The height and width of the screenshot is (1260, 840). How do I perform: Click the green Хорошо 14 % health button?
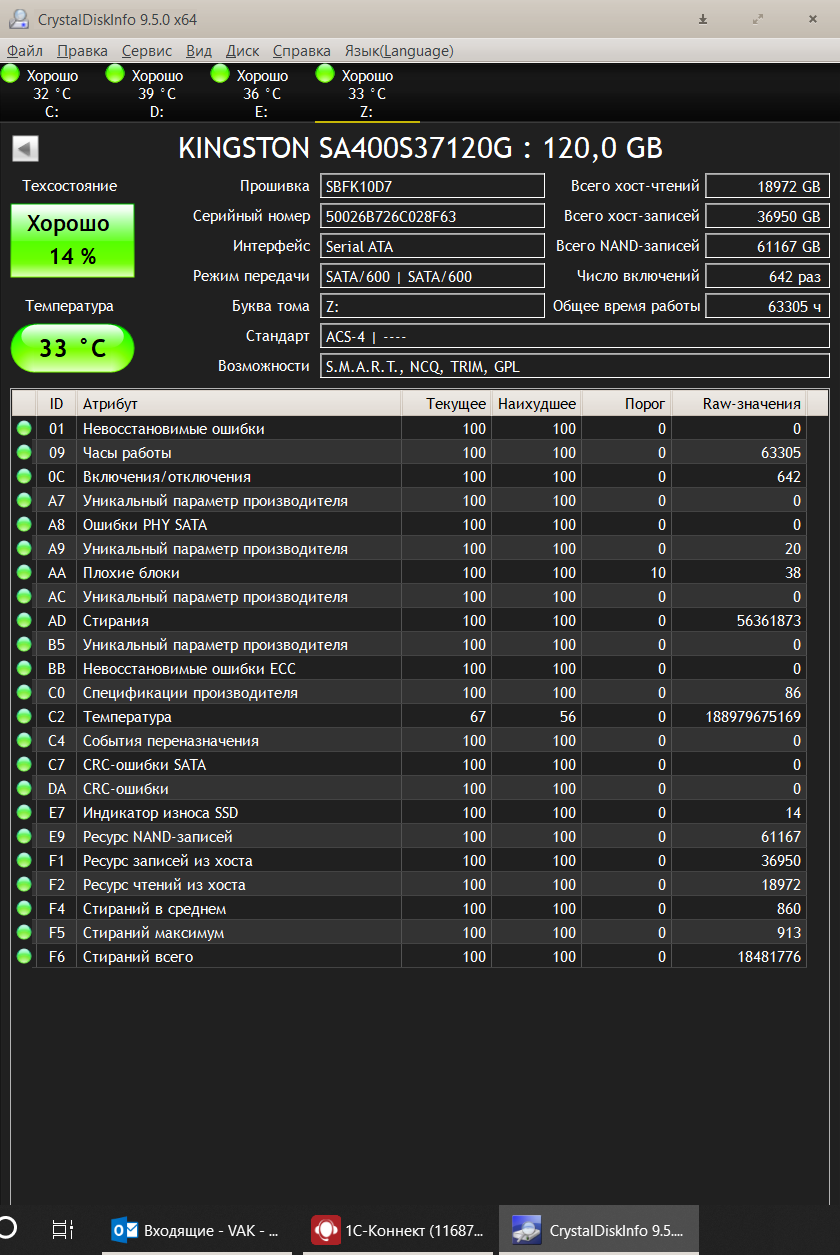[x=72, y=240]
